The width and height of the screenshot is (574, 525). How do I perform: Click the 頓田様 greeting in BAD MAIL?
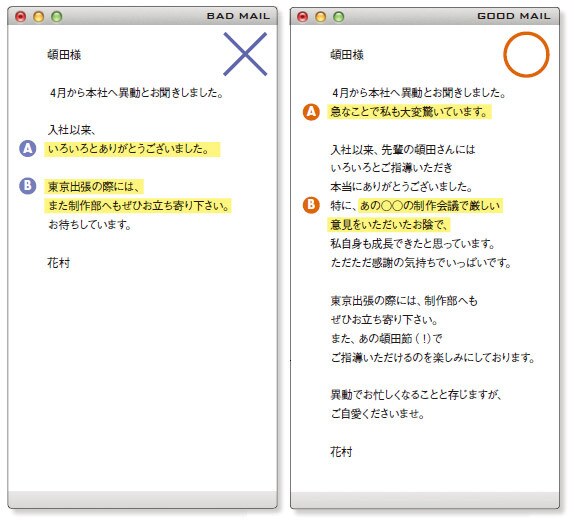[x=64, y=55]
